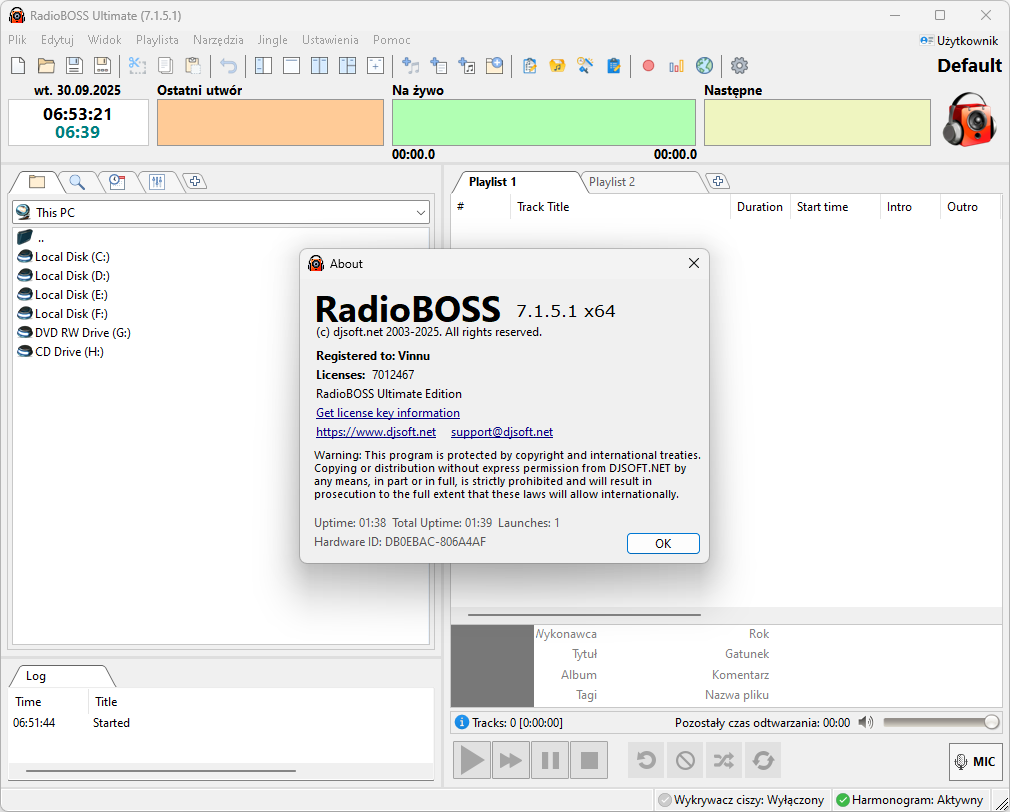The image size is (1010, 812).
Task: Click the Next track fast-forward button
Action: click(x=511, y=760)
